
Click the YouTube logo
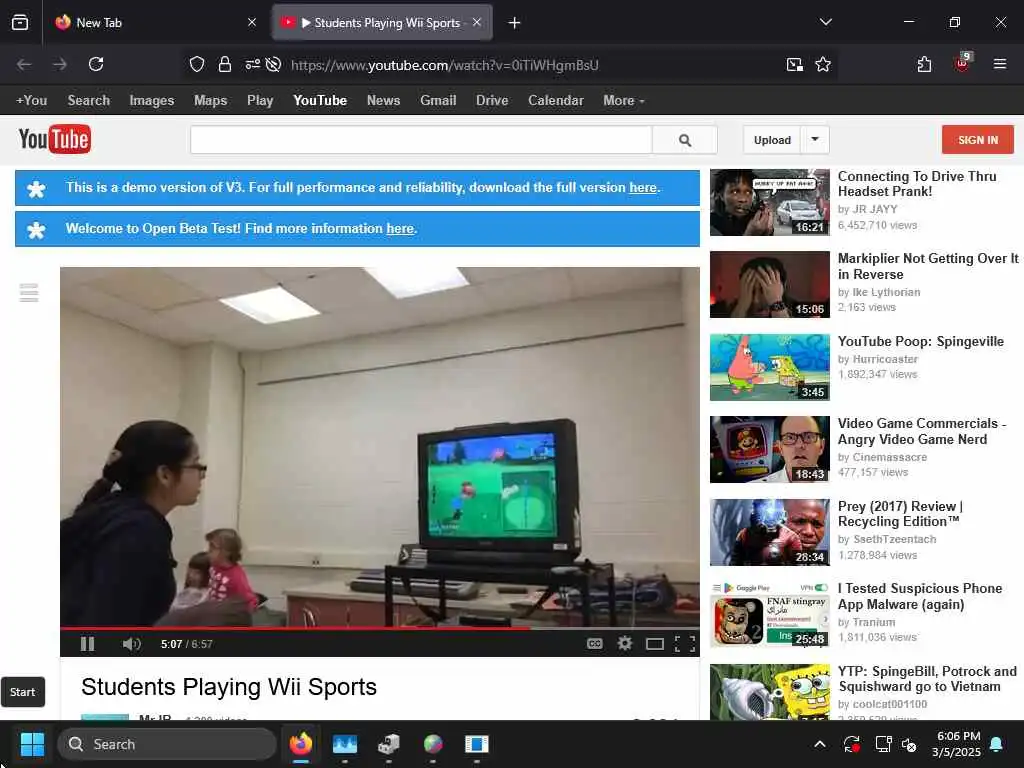tap(54, 139)
